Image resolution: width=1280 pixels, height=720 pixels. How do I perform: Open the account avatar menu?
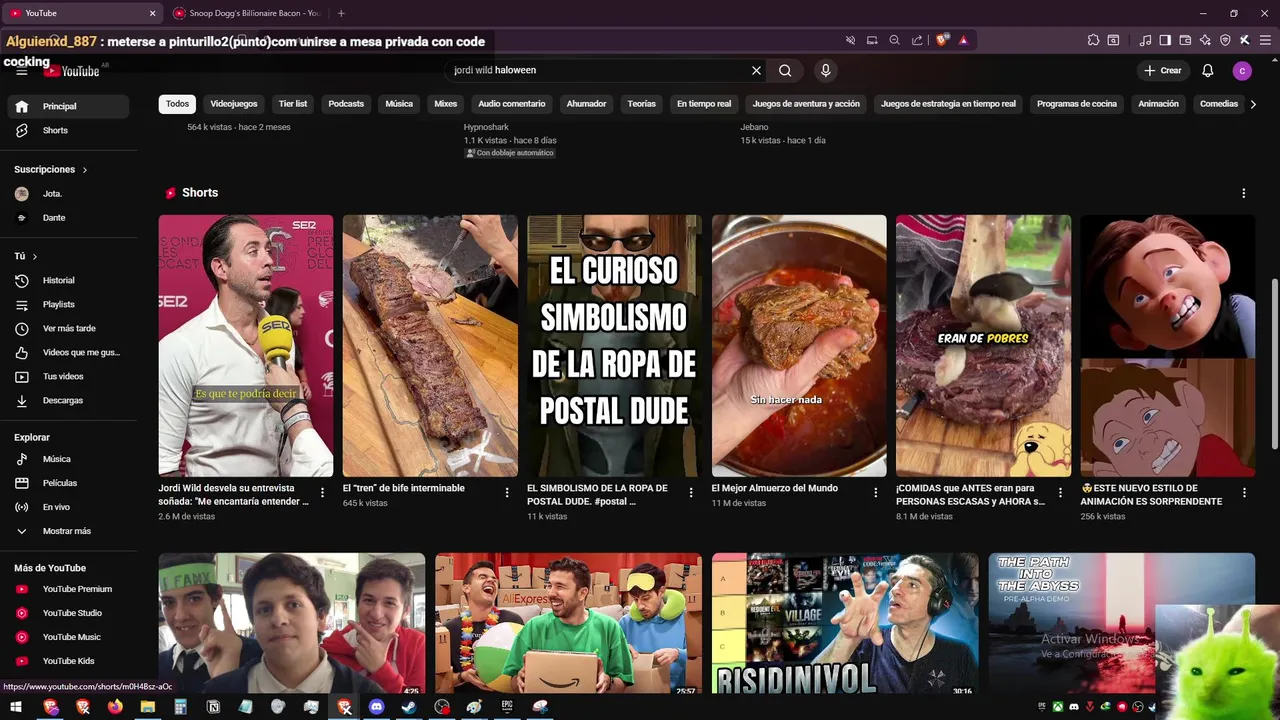coord(1242,70)
